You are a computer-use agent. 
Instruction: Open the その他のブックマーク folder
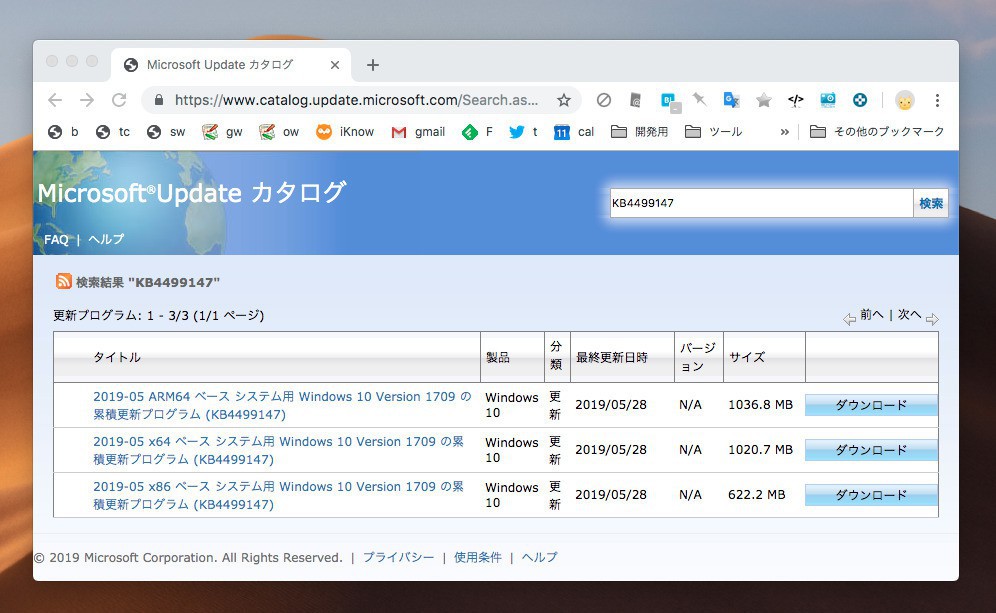point(877,132)
